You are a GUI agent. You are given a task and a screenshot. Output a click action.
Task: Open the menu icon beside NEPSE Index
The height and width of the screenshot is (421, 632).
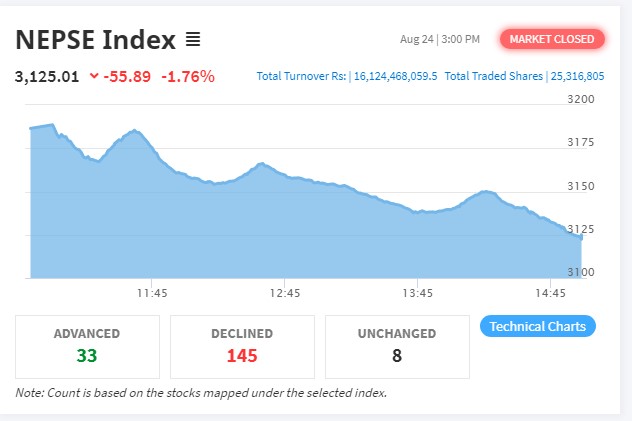click(193, 40)
